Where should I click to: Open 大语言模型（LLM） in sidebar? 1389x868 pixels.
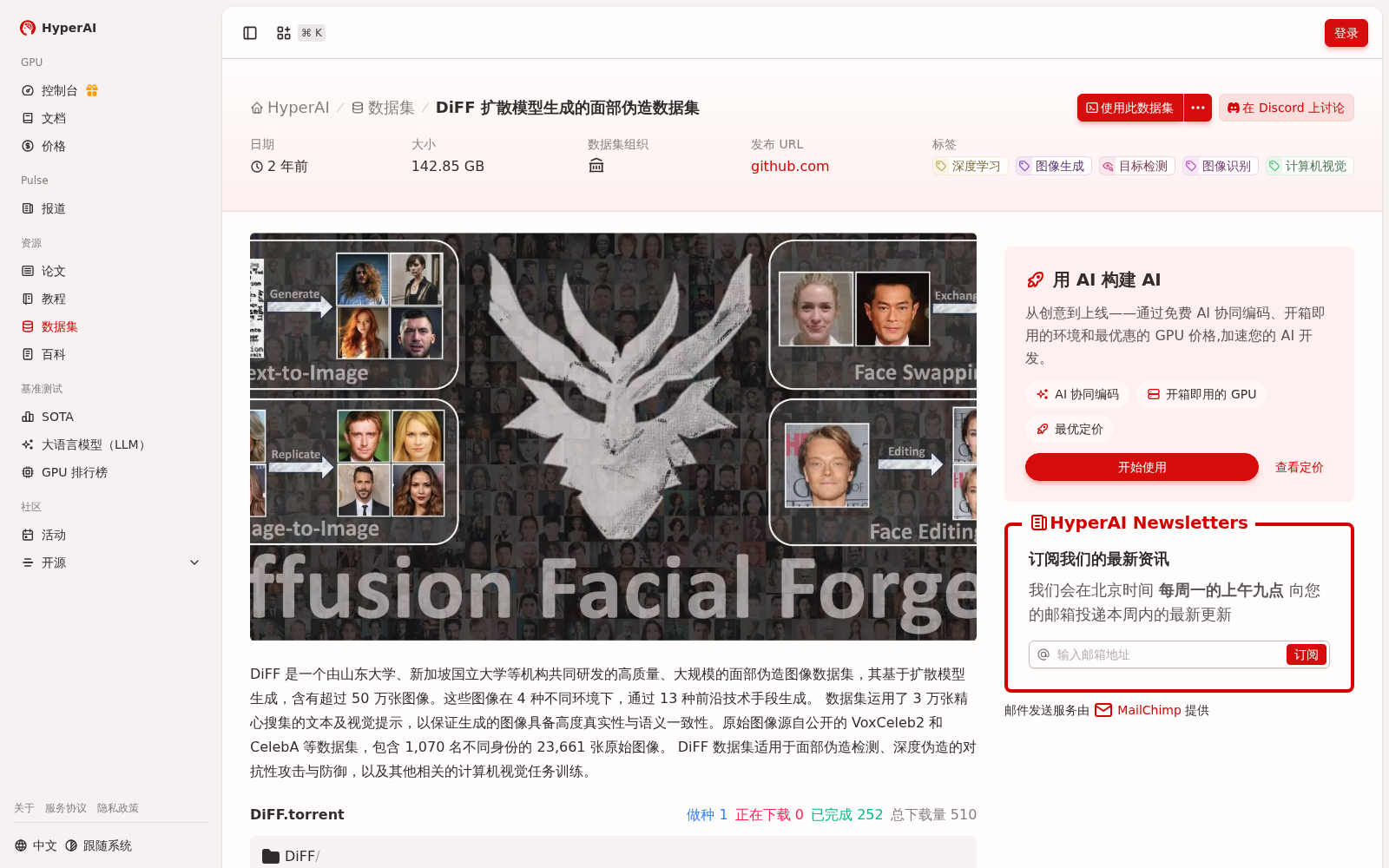[111, 444]
